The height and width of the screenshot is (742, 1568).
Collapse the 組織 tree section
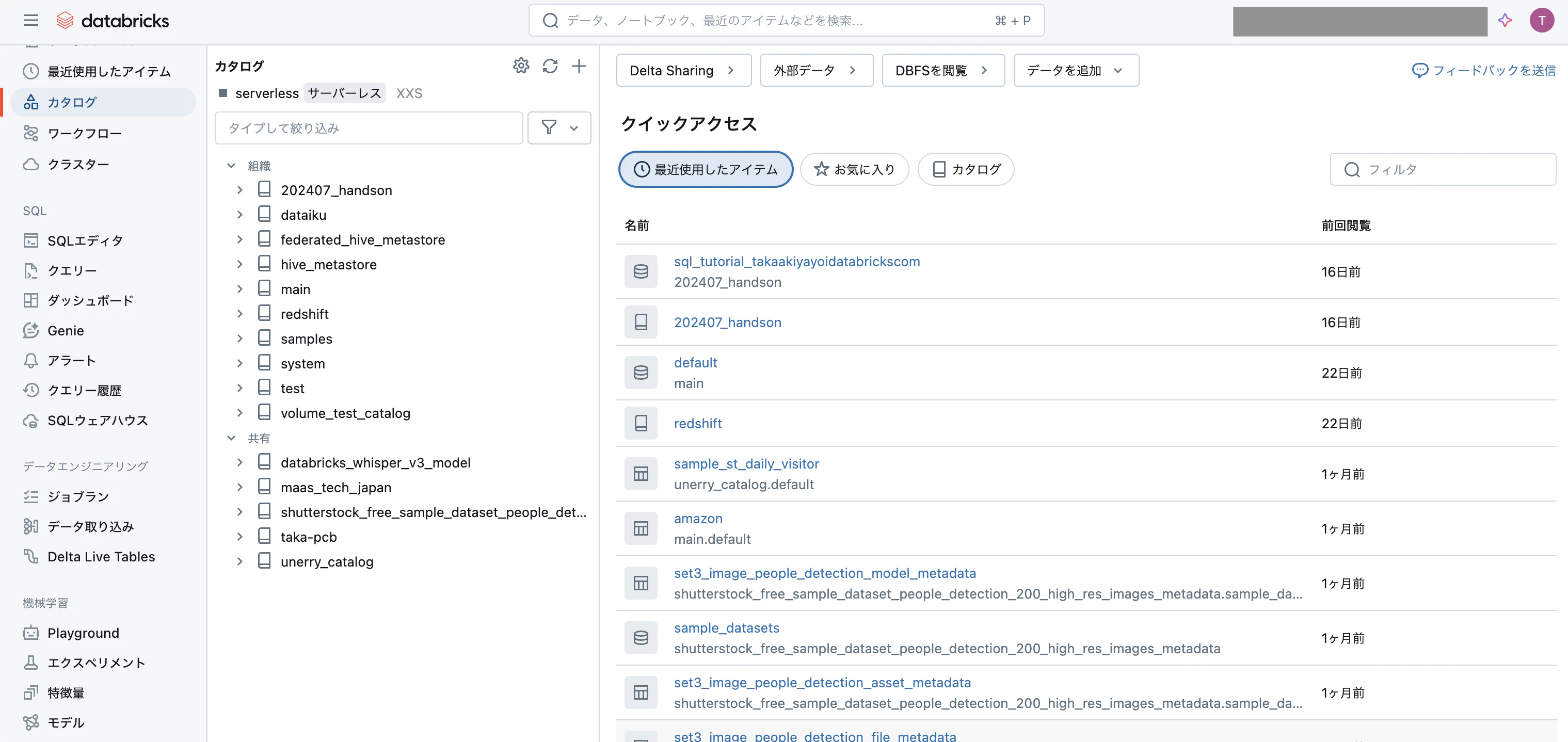(x=231, y=166)
